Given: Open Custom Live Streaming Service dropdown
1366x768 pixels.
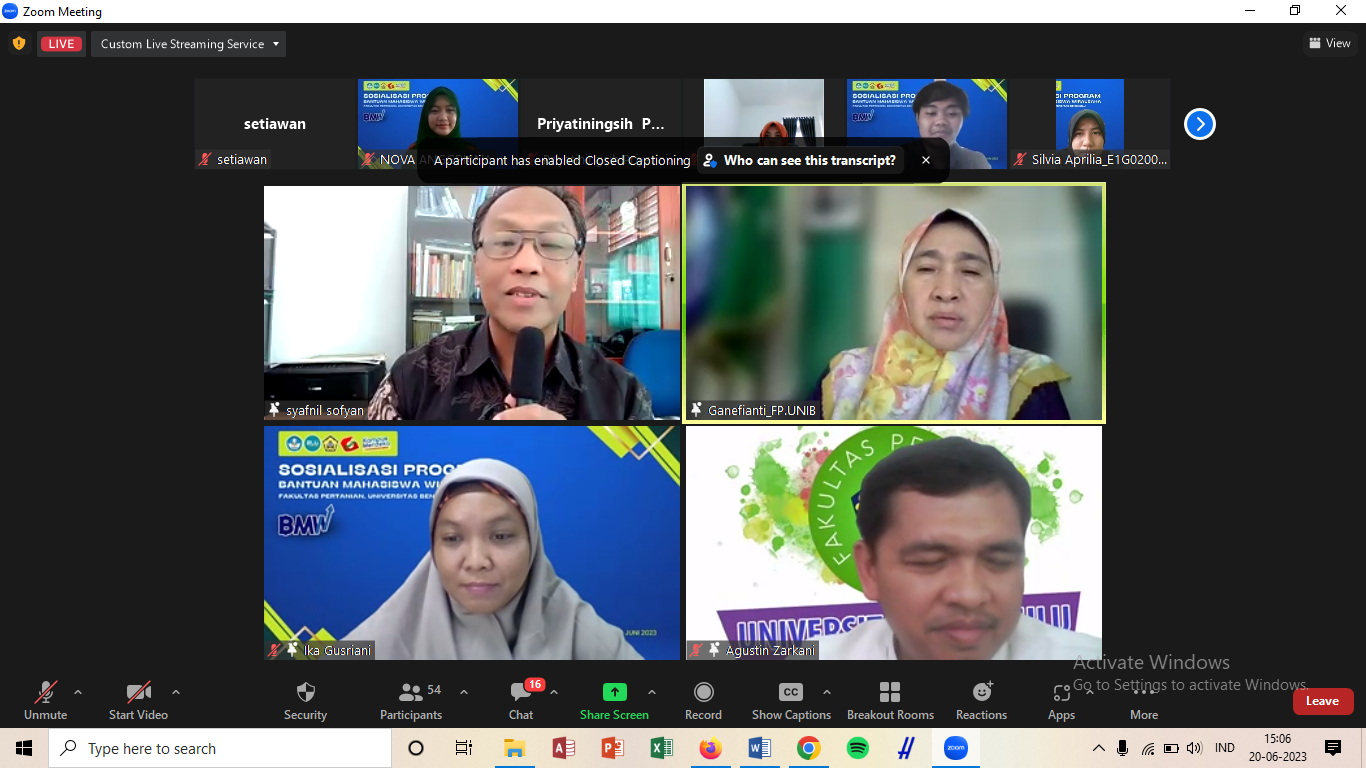Looking at the screenshot, I should (188, 44).
